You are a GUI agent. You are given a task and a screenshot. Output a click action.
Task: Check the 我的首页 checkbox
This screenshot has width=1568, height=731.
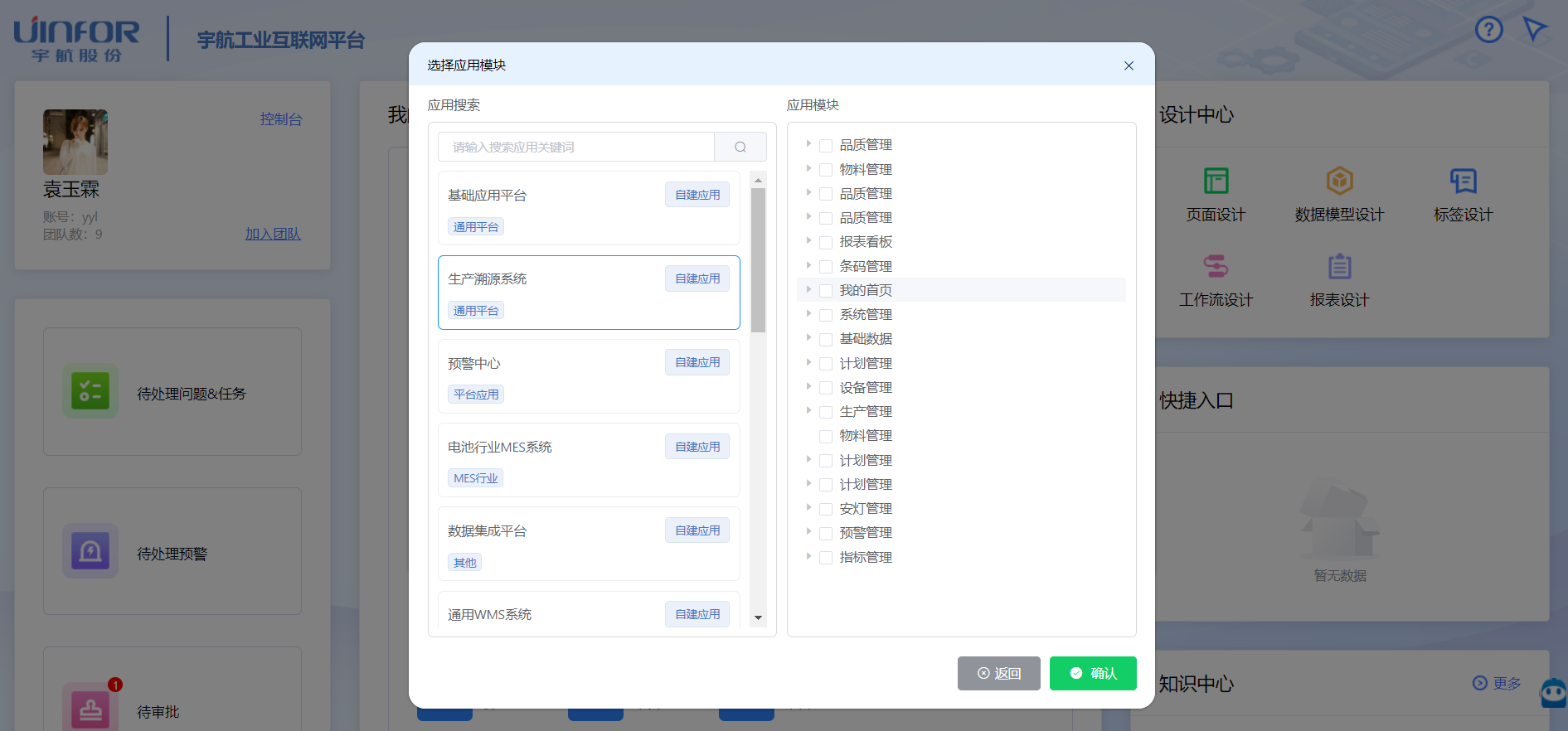coord(826,291)
